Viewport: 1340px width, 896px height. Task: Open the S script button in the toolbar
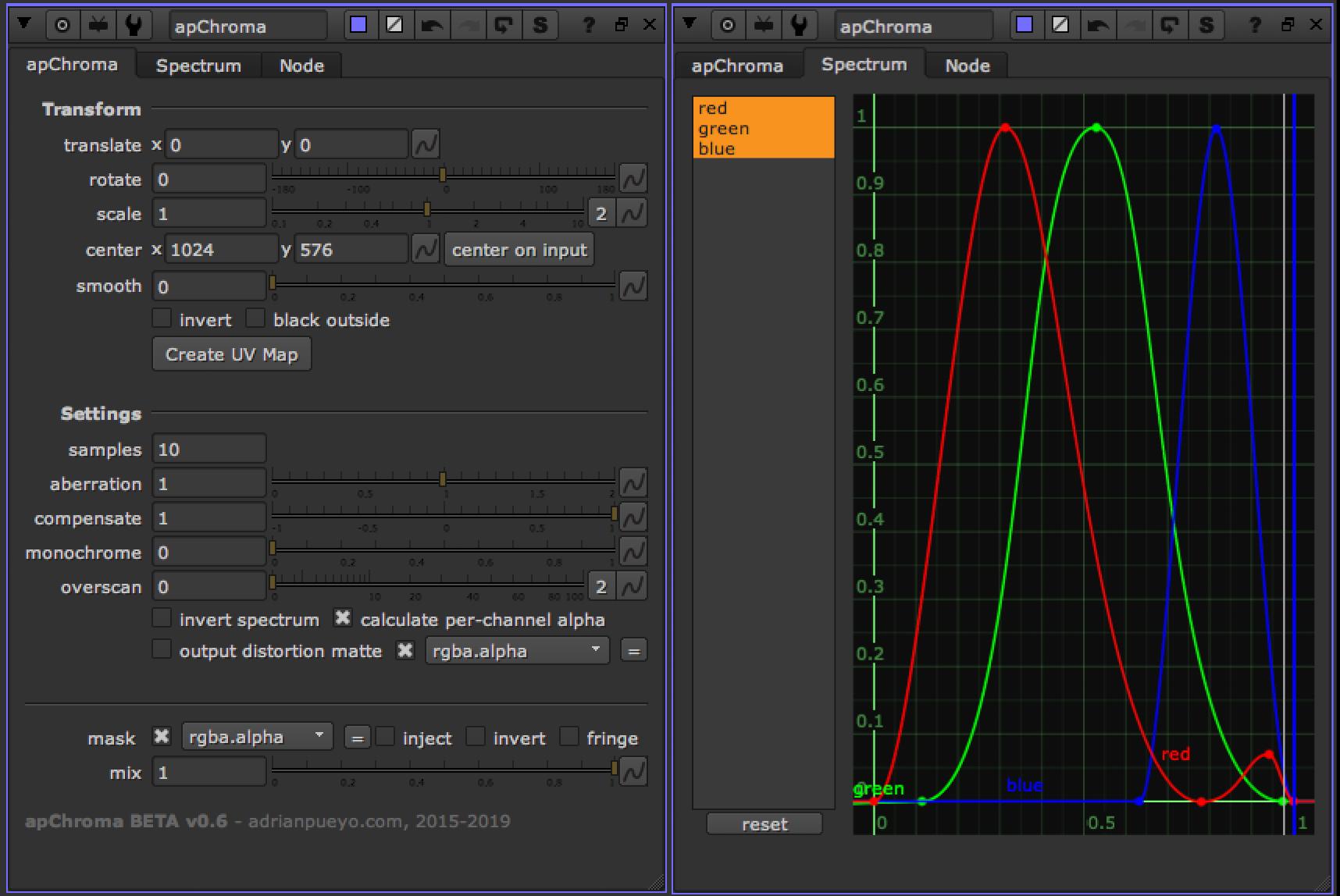click(x=540, y=24)
